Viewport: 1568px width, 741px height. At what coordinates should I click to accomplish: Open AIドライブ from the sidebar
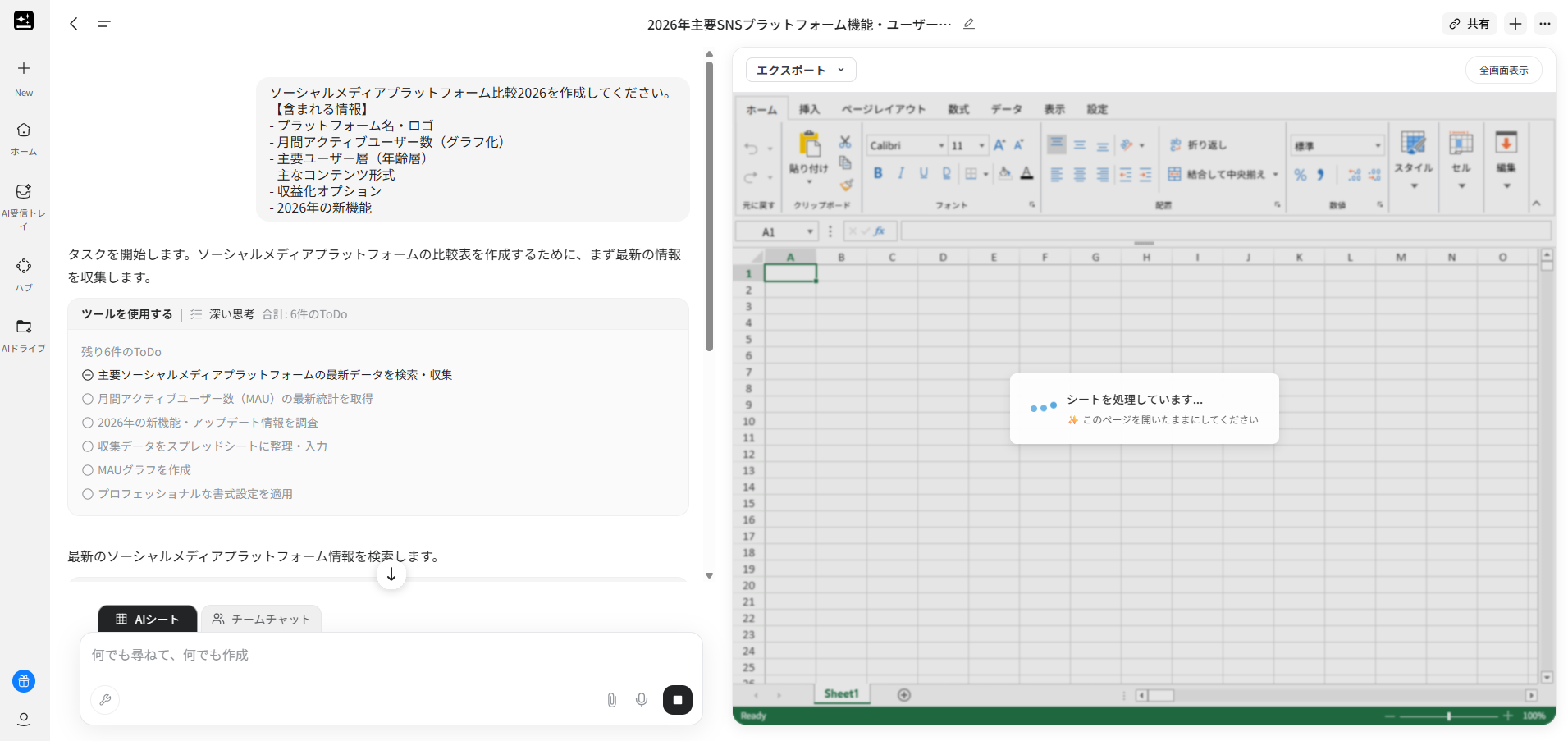(24, 327)
